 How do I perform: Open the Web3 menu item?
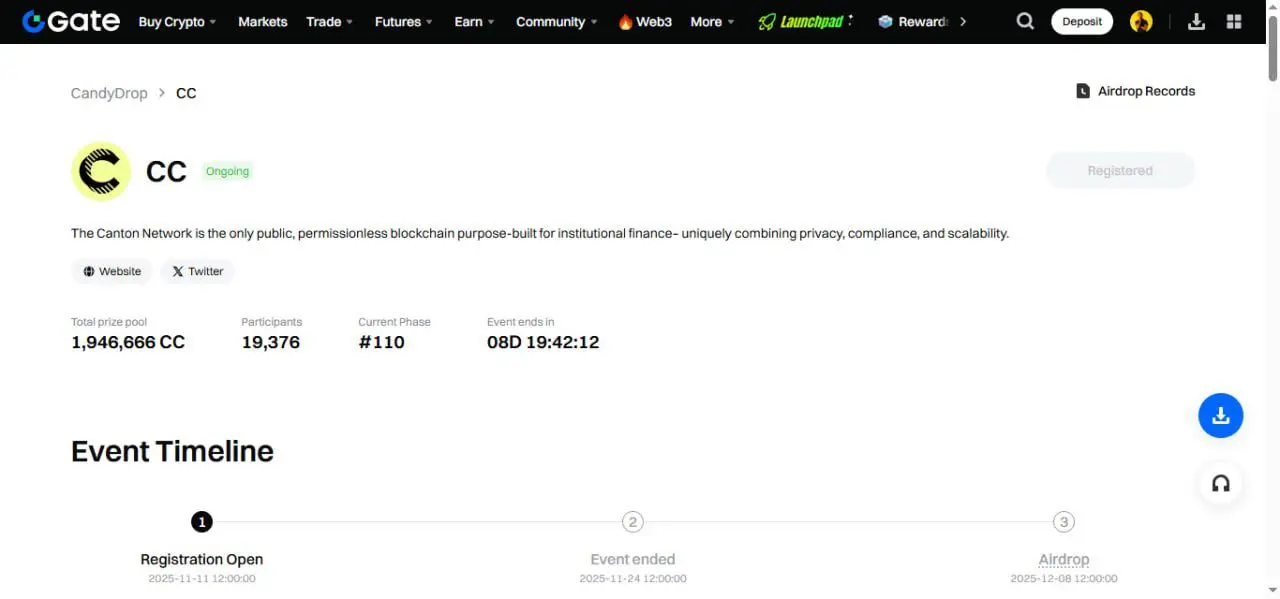[x=645, y=21]
